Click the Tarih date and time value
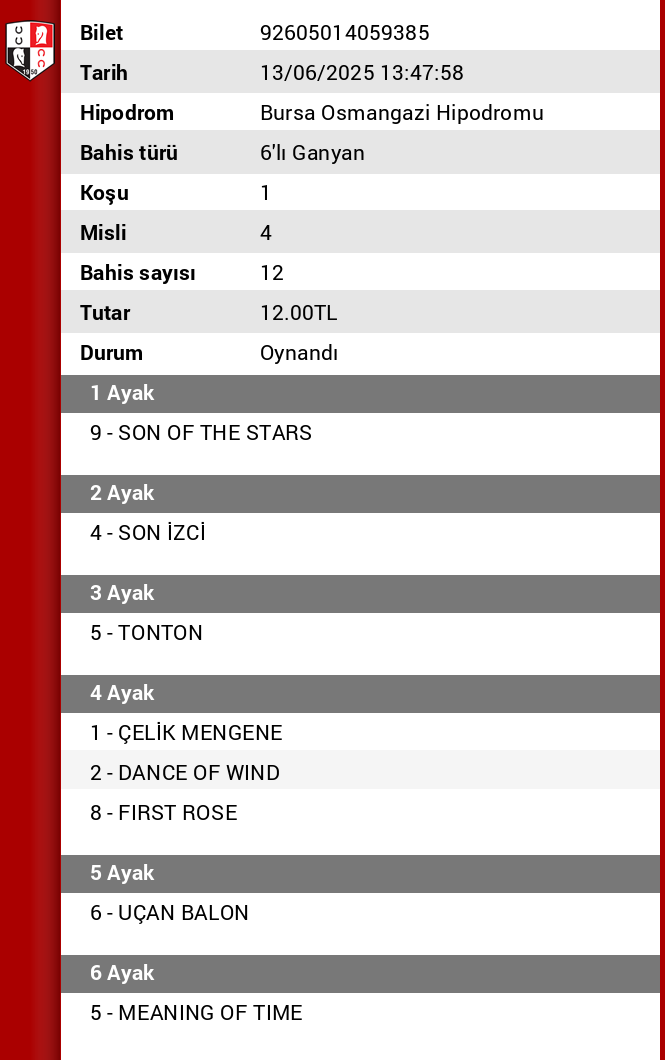 coord(361,73)
